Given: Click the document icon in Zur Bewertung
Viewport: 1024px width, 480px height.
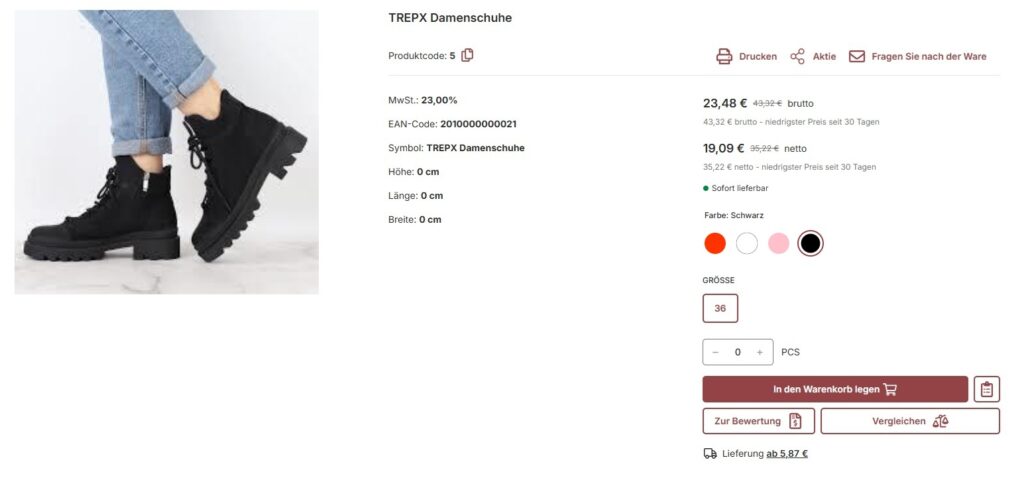Looking at the screenshot, I should [x=795, y=421].
